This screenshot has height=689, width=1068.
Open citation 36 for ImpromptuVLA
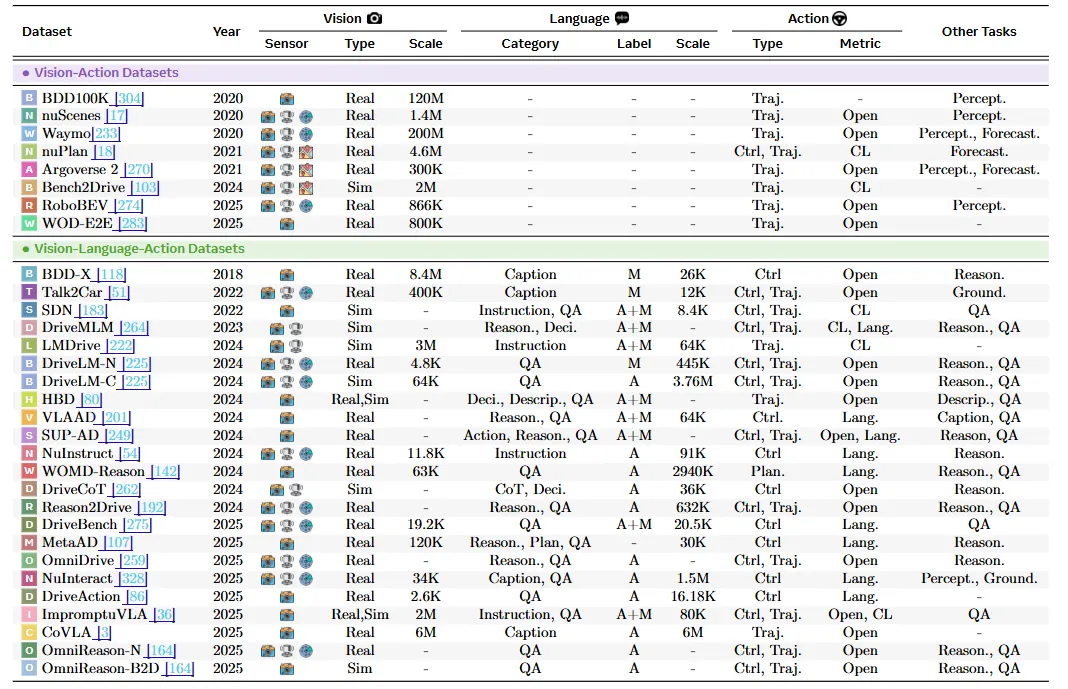pyautogui.click(x=163, y=614)
